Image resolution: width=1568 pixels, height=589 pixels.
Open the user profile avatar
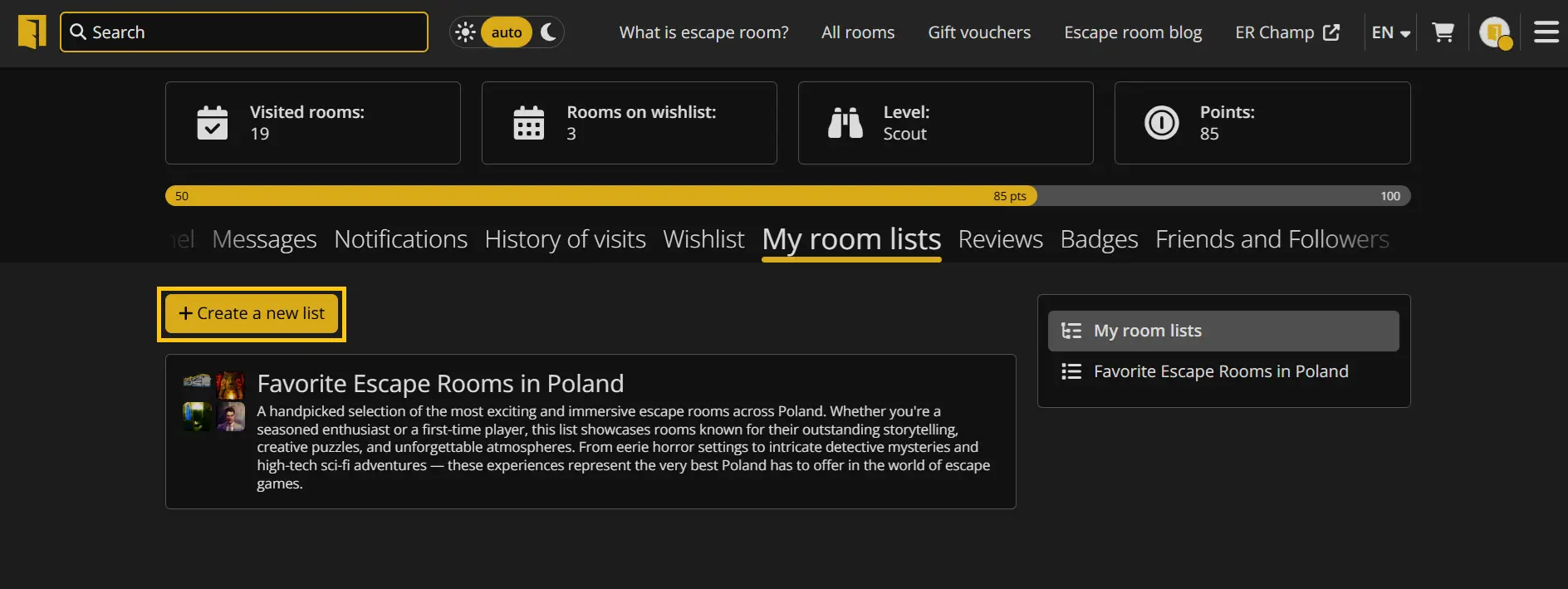click(x=1495, y=32)
